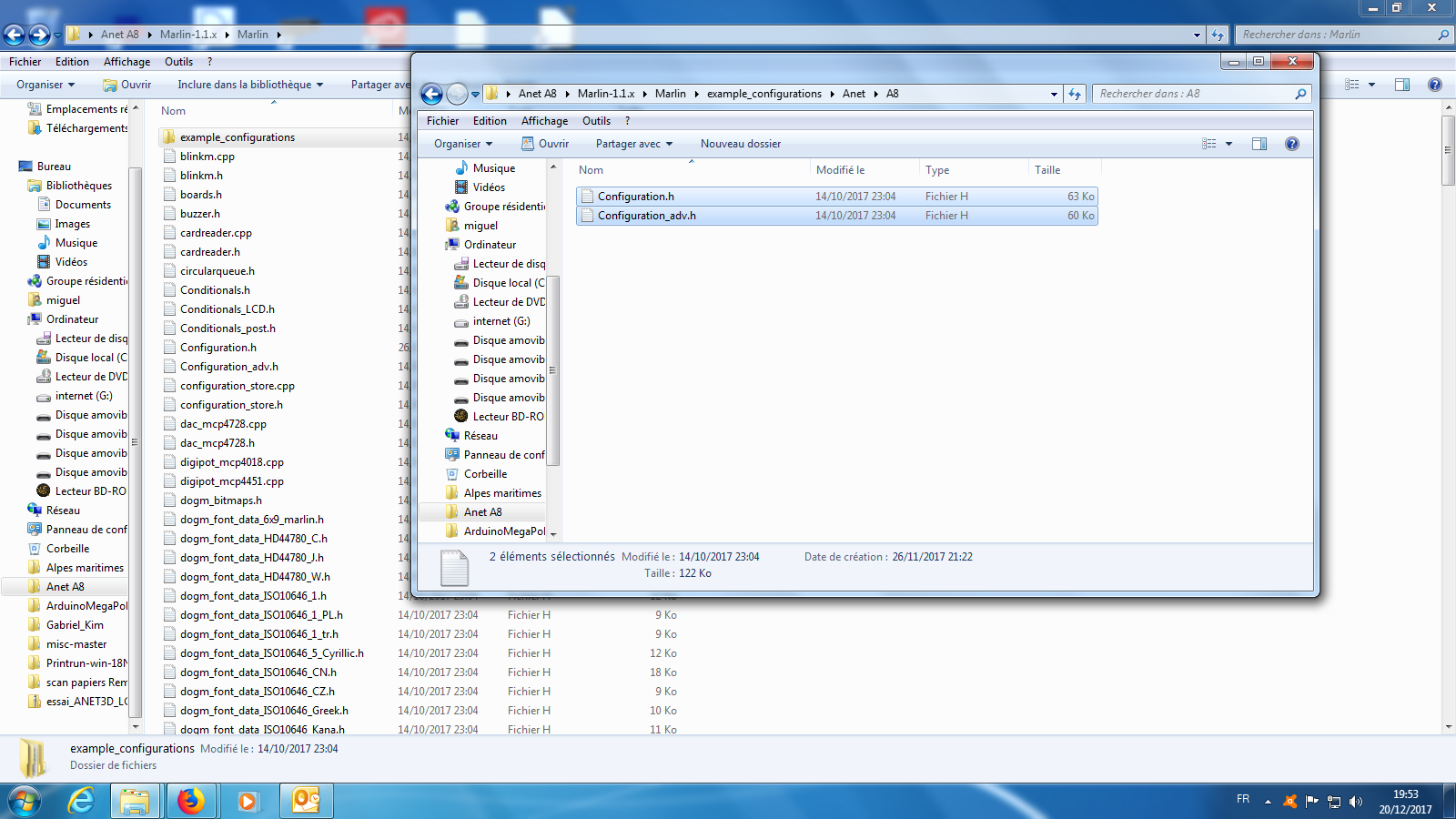Viewport: 1456px width, 819px height.
Task: Click the volume icon in system tray
Action: 1356,802
